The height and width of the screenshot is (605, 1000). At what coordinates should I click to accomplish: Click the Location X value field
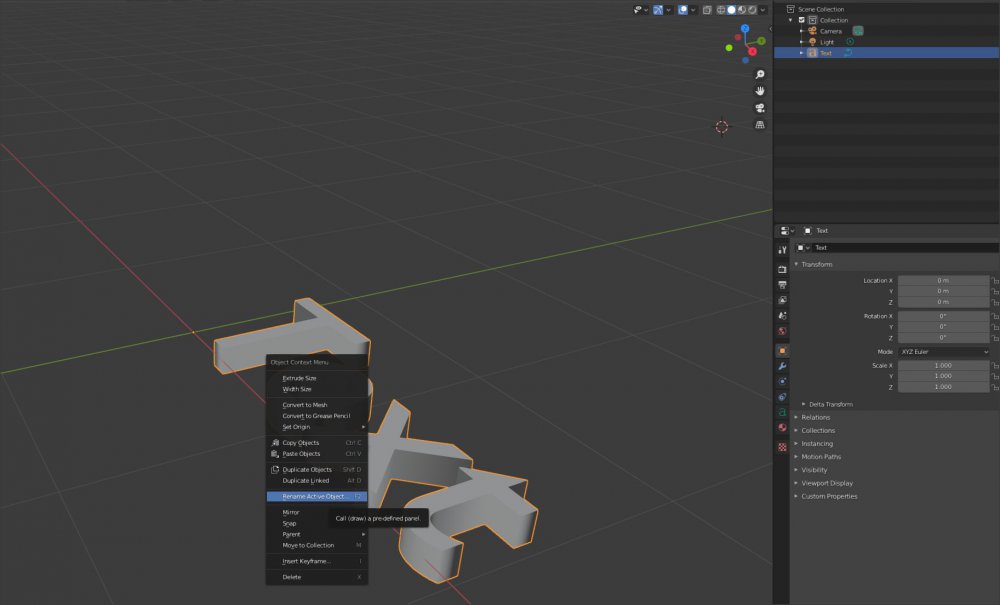943,281
